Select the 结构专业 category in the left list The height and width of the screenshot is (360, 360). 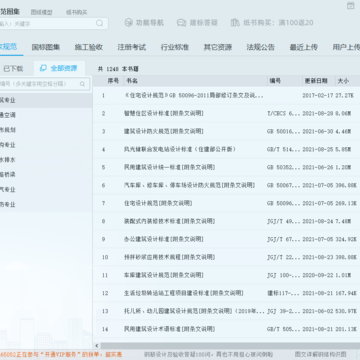click(x=46, y=145)
